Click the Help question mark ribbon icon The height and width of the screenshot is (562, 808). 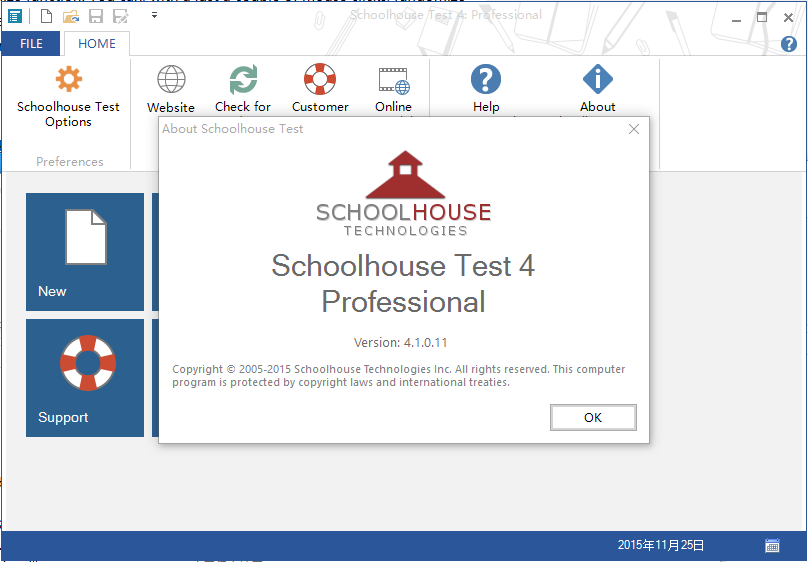tap(486, 80)
